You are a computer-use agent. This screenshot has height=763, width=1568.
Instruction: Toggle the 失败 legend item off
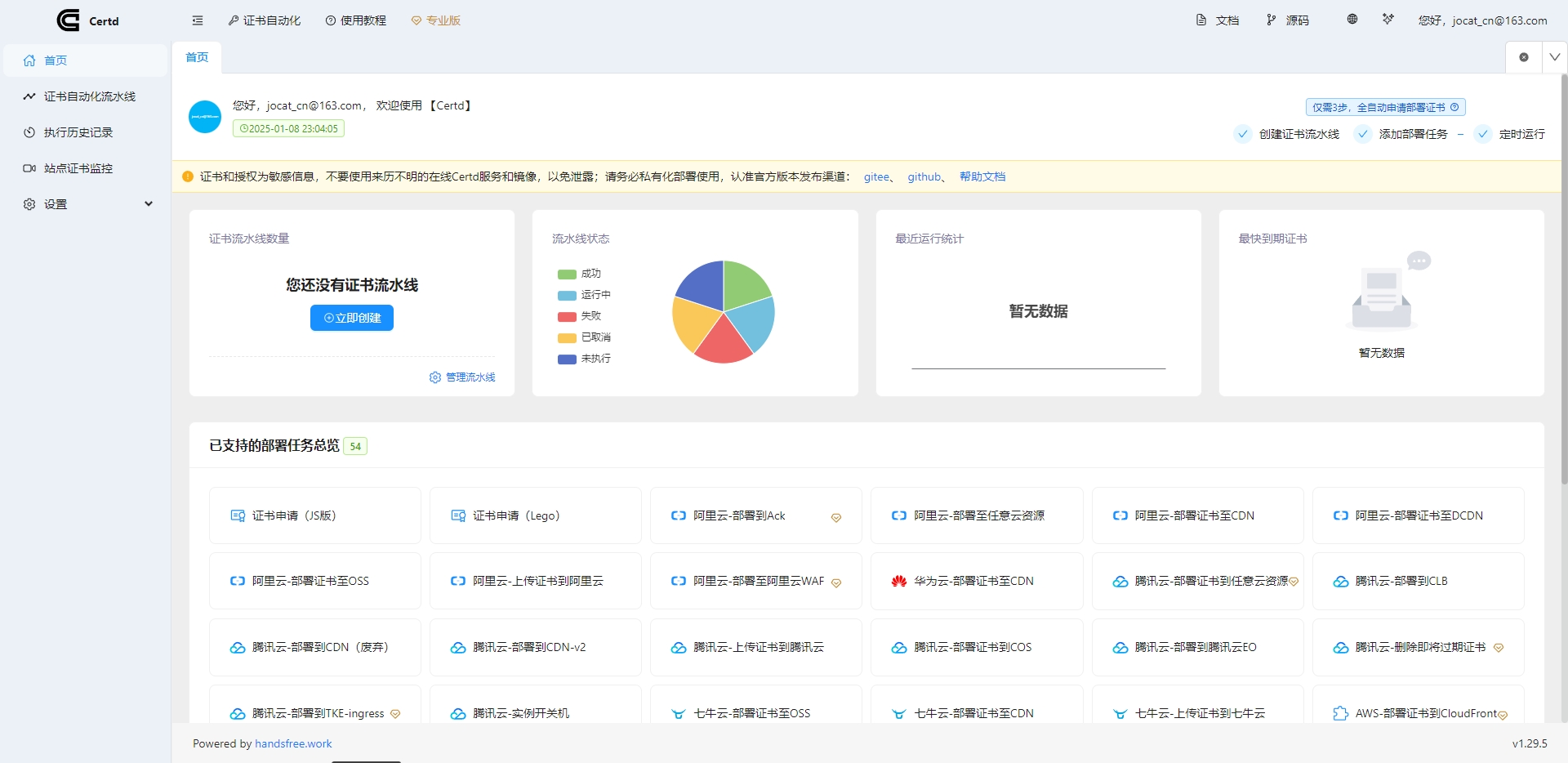(x=579, y=316)
